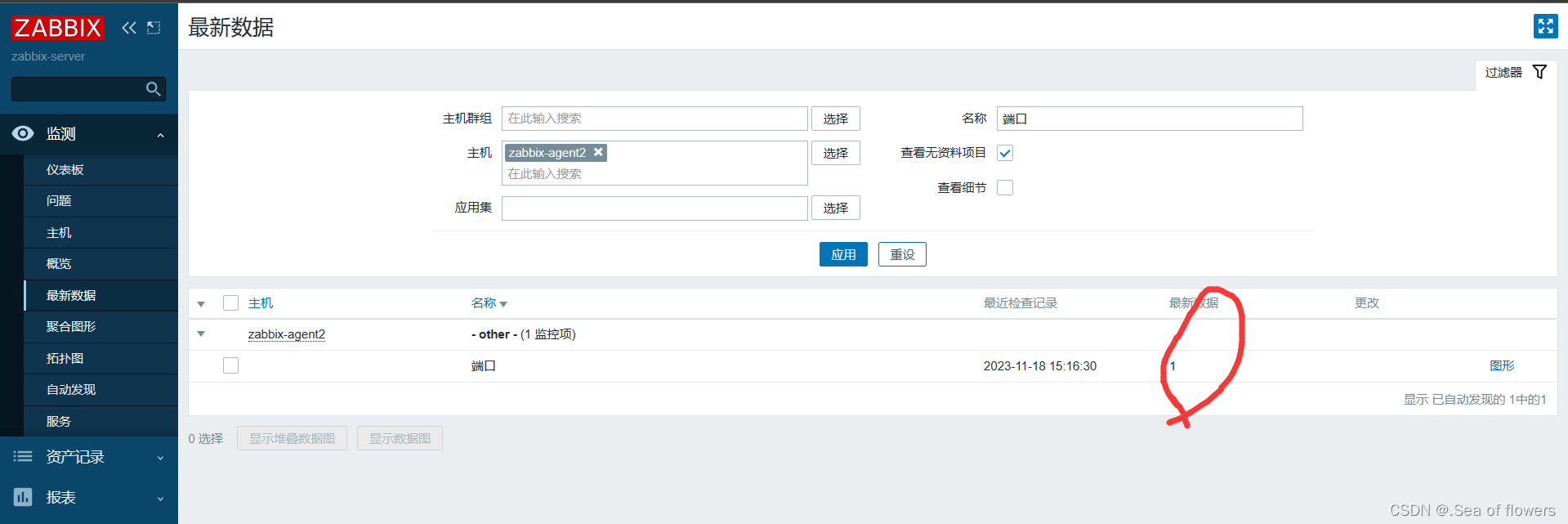Click the eye icon next to 监测

pos(23,133)
